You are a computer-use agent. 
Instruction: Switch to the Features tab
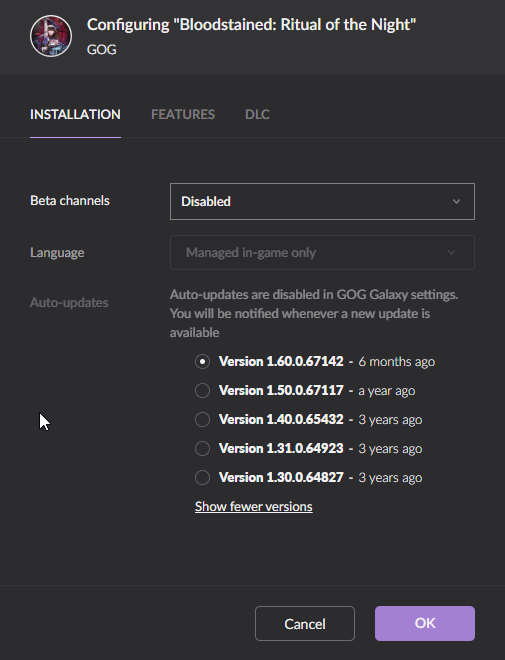183,114
